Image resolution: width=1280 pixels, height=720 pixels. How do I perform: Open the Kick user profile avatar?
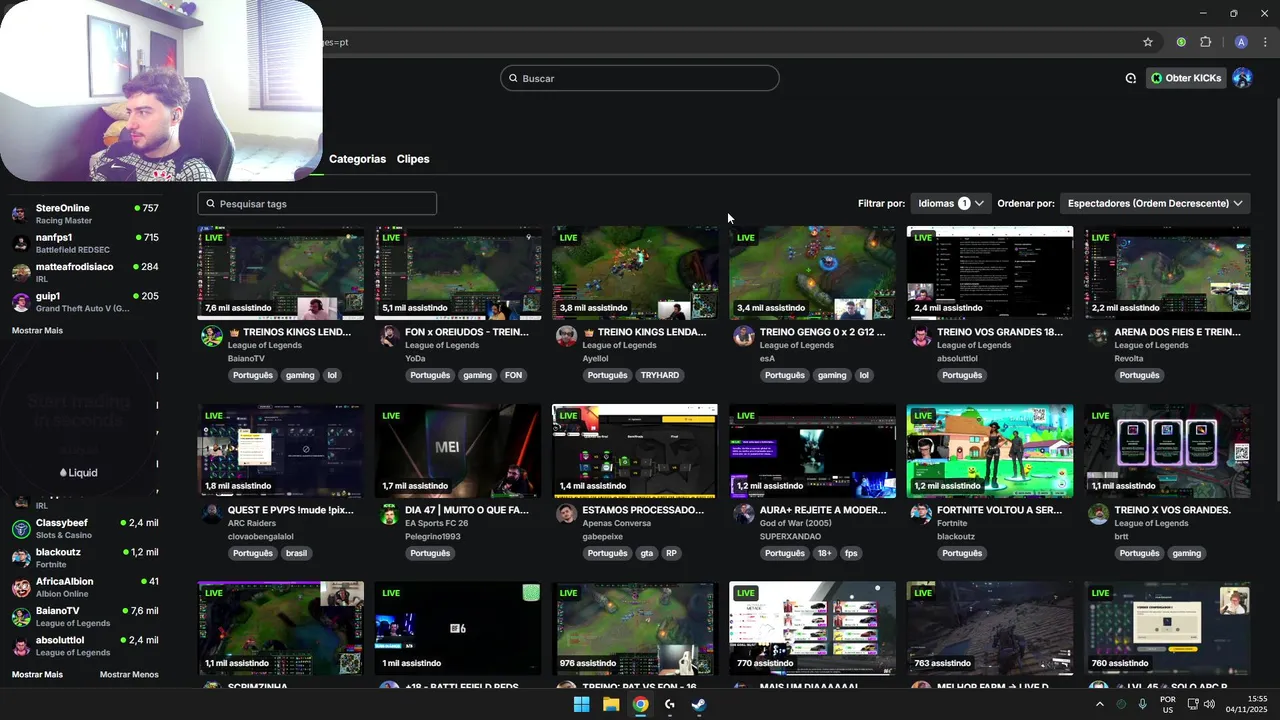pos(1242,78)
